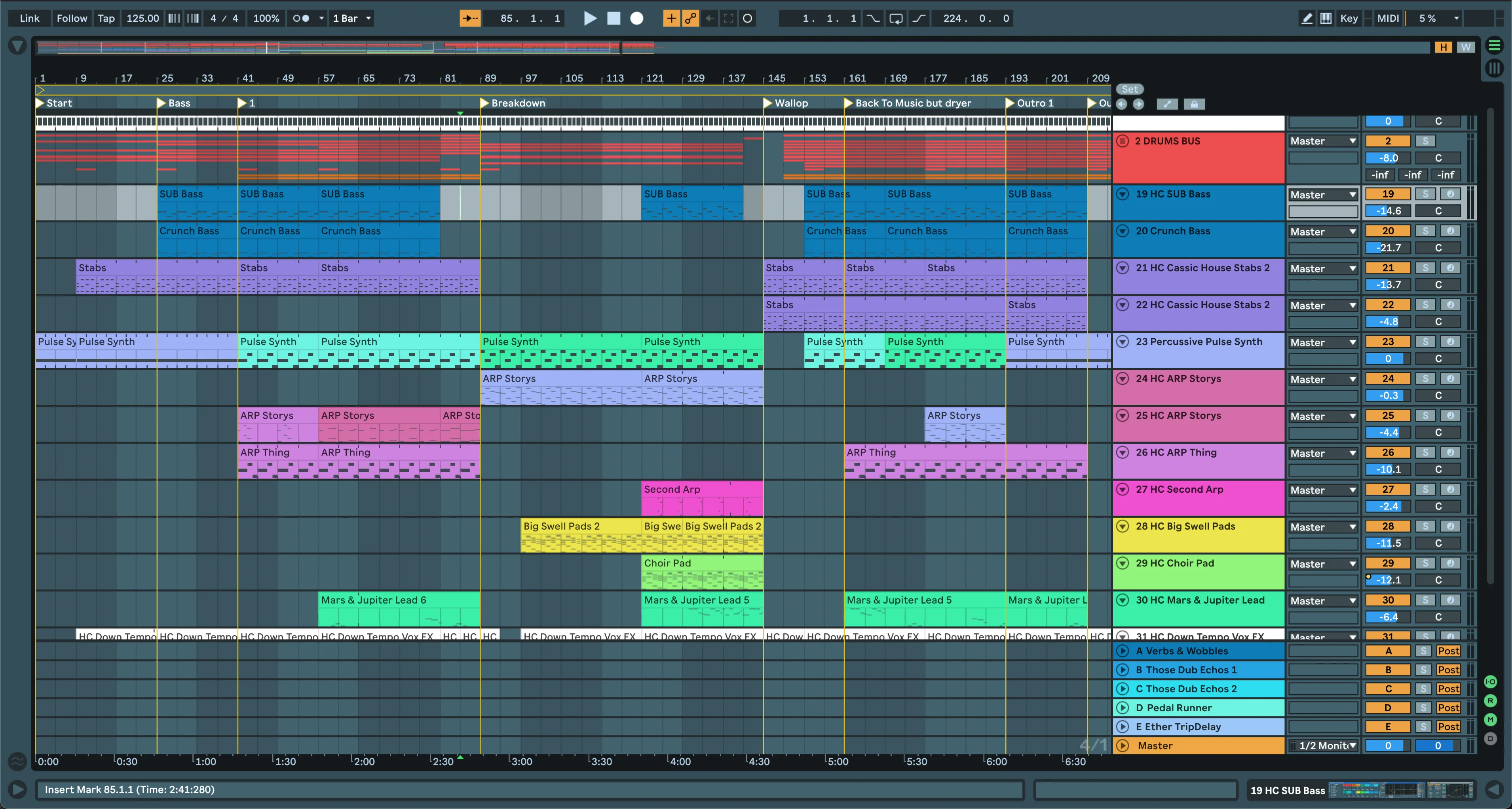
Task: Click the Set locator button
Action: point(1129,89)
